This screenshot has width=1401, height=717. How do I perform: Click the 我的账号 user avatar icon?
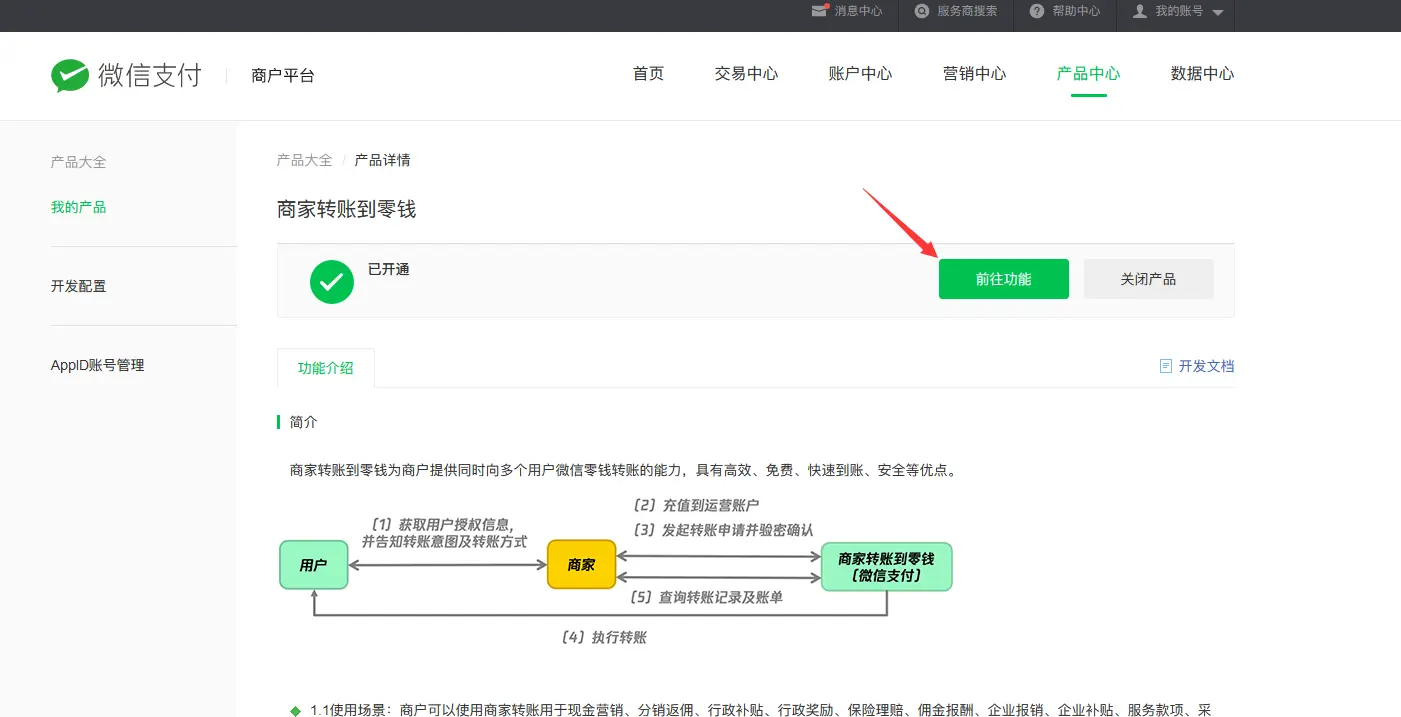1139,11
